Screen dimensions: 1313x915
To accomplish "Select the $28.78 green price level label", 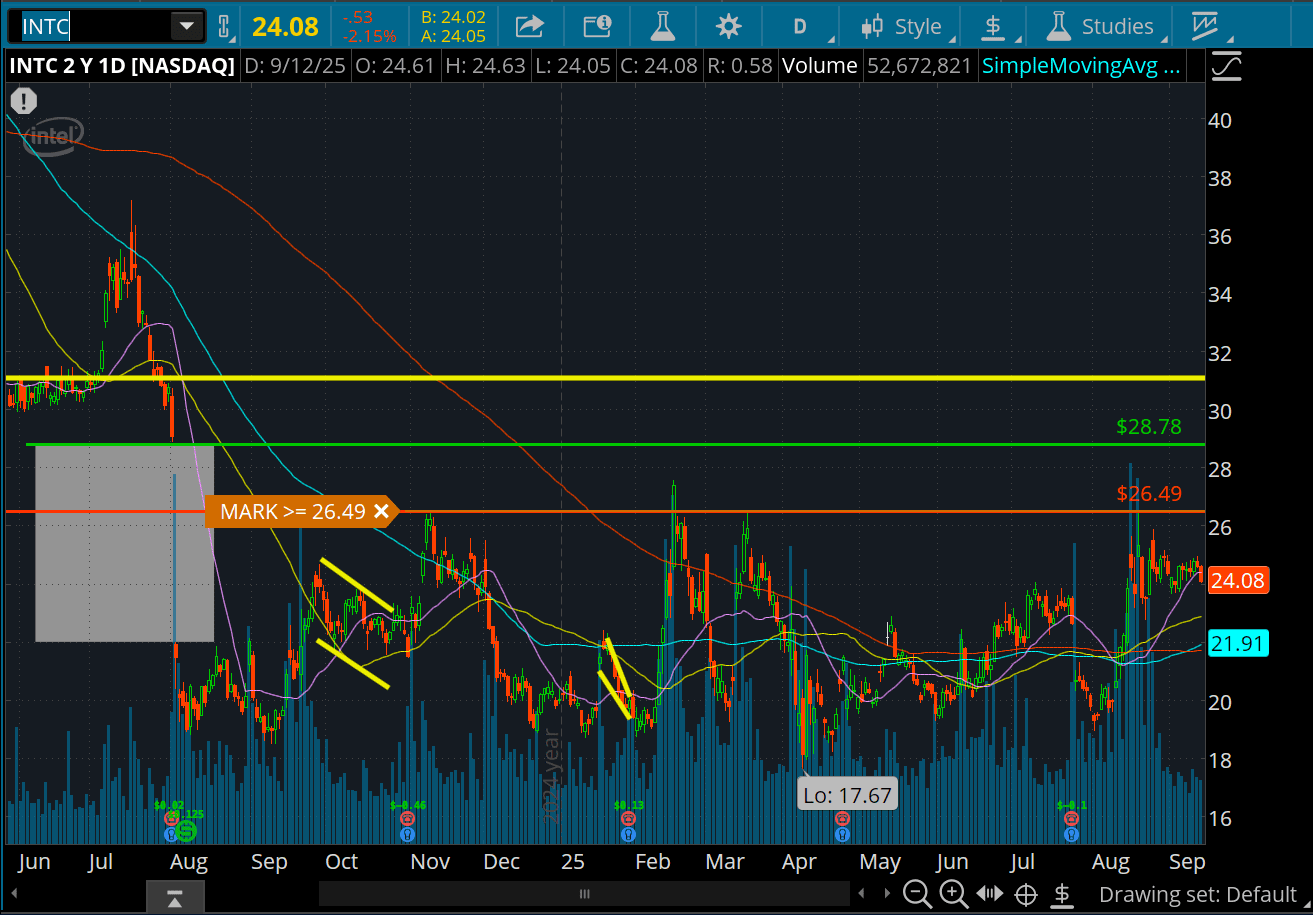I will coord(1148,427).
